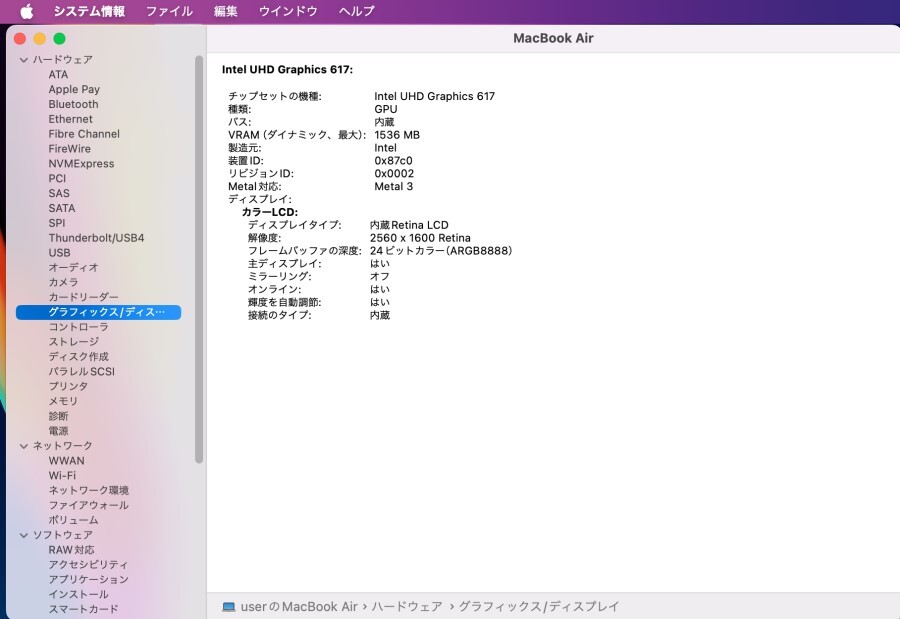This screenshot has height=619, width=900.
Task: Select Wi-Fi in sidebar
Action: [62, 476]
